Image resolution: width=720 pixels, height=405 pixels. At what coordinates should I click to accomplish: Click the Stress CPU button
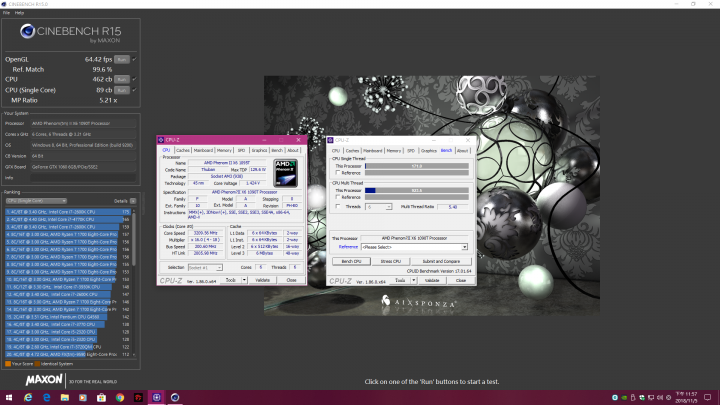[x=391, y=261]
